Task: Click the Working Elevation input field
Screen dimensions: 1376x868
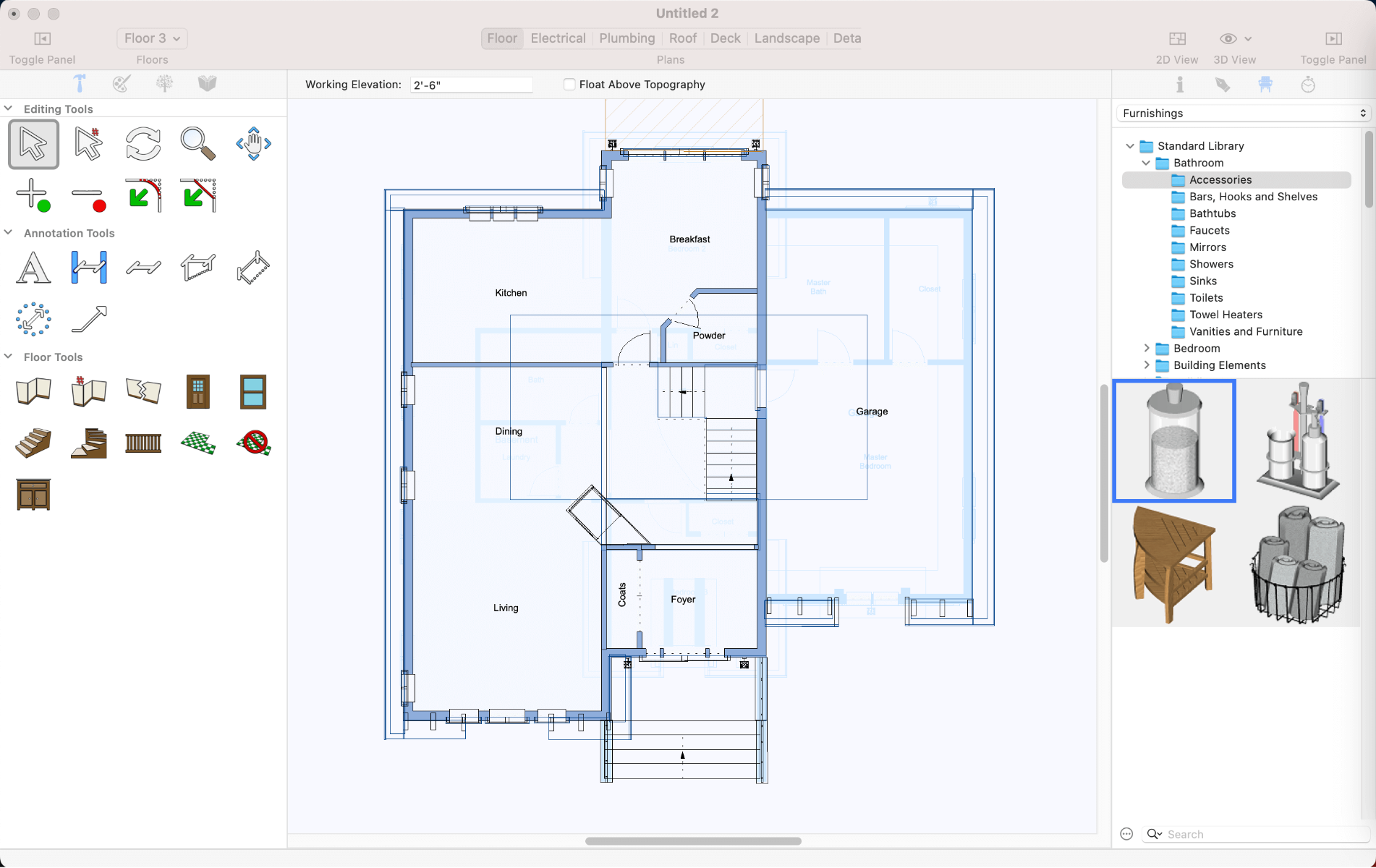Action: 471,85
